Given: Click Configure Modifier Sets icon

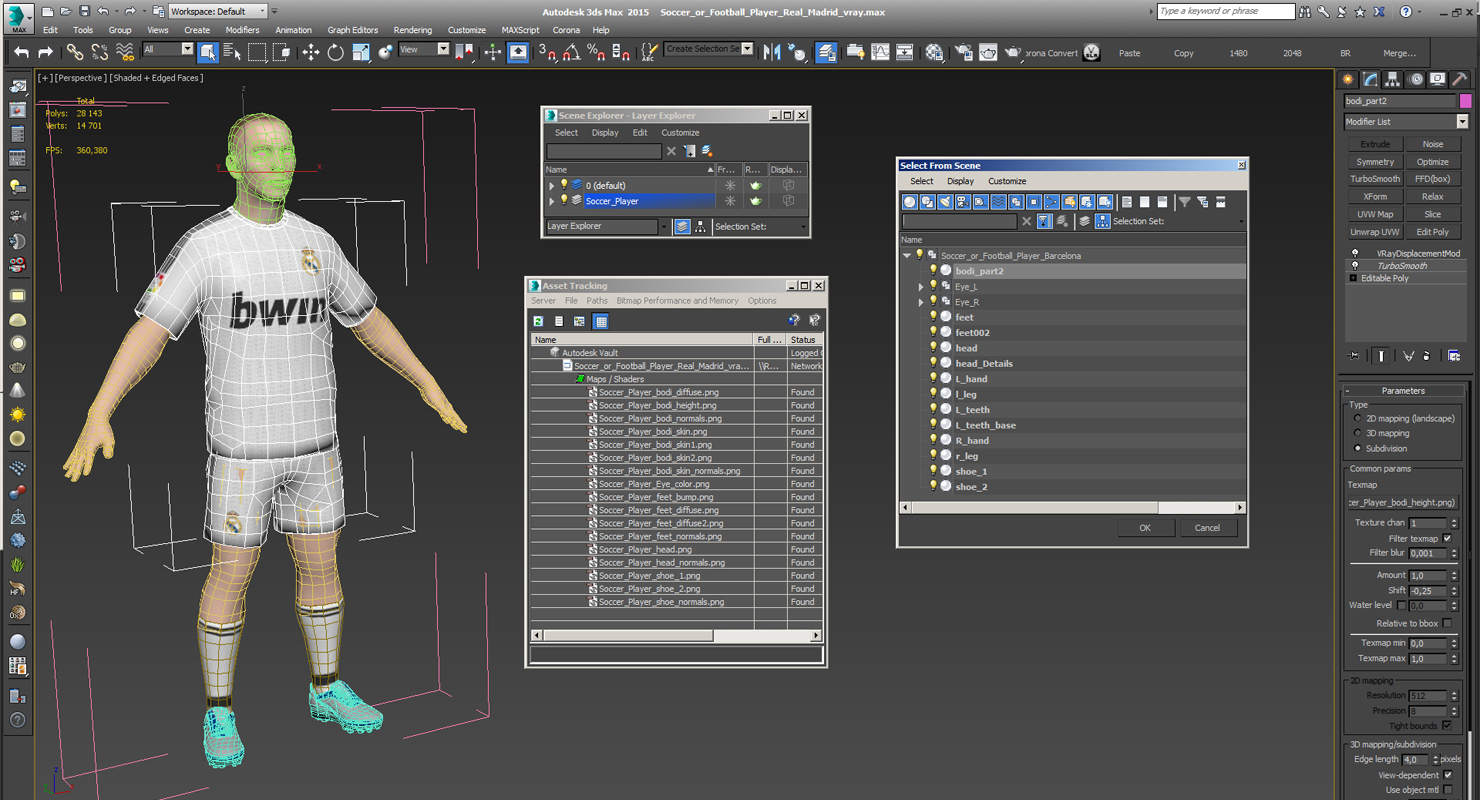Looking at the screenshot, I should (x=1454, y=355).
